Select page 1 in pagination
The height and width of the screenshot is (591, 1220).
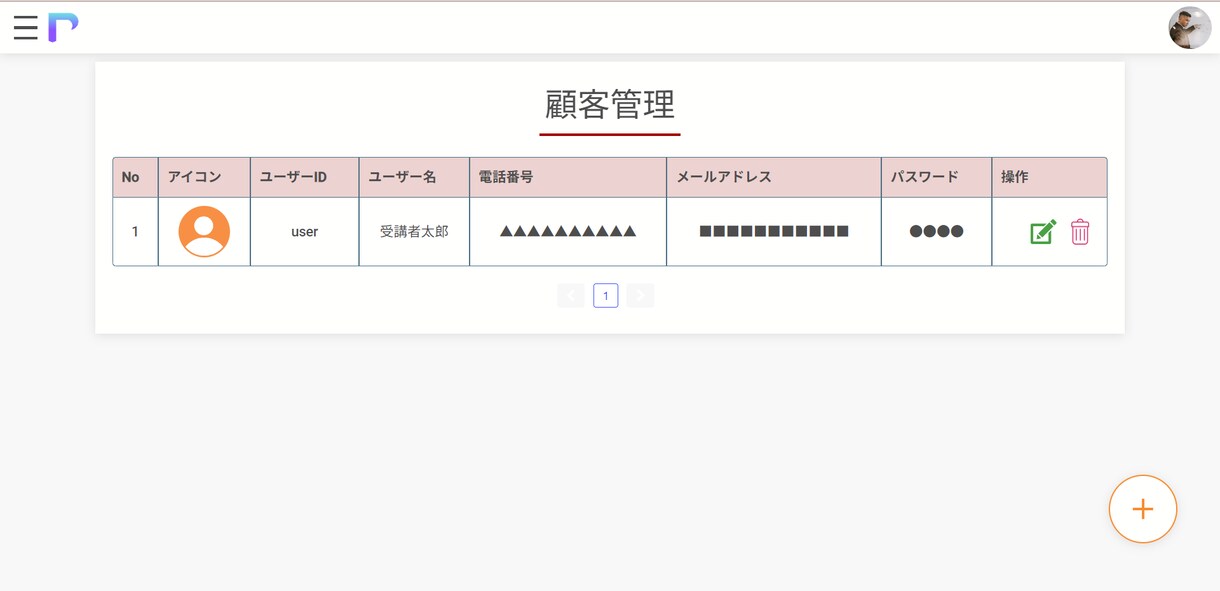(605, 295)
